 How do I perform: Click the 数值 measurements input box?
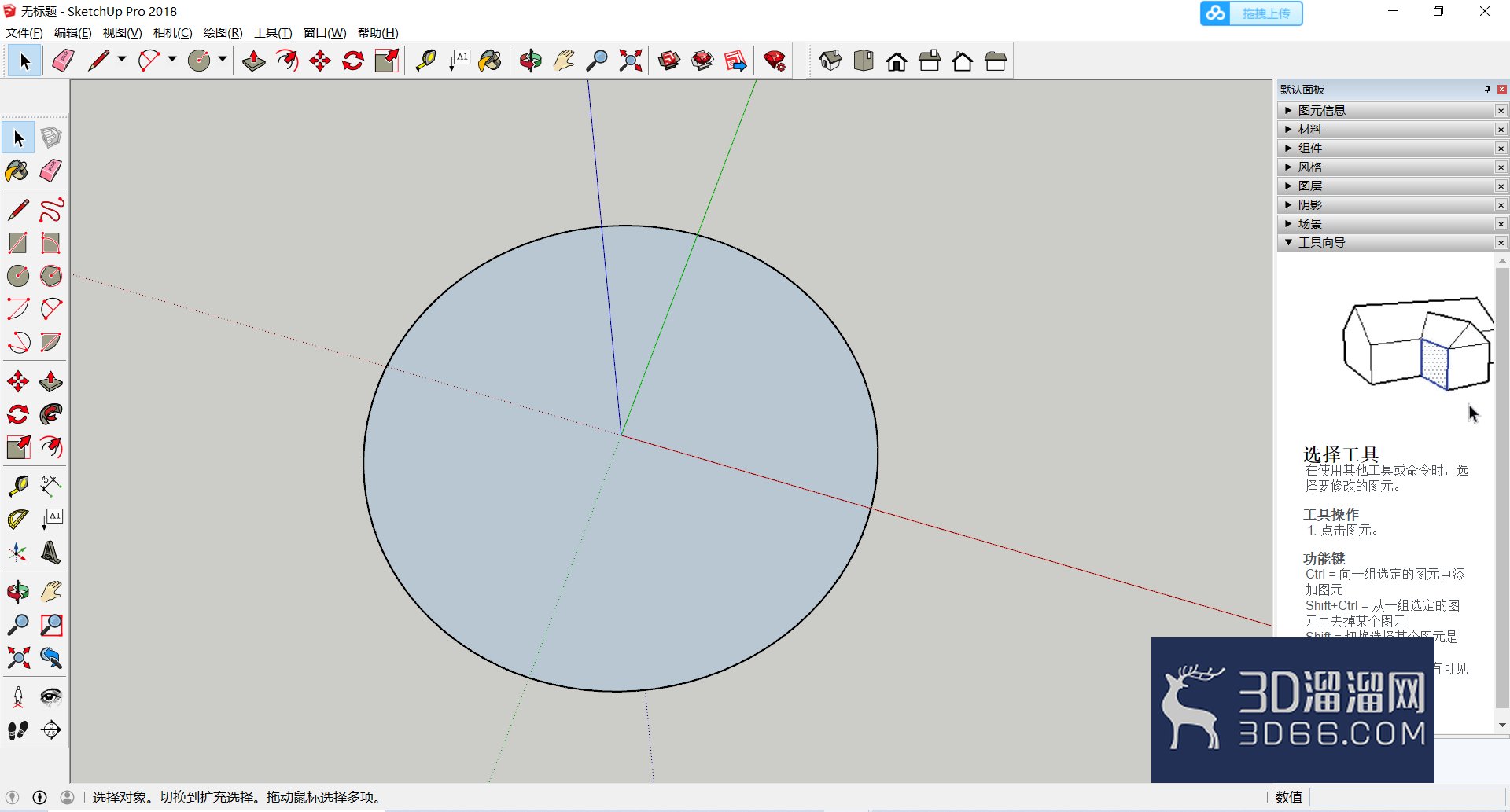coord(1407,797)
